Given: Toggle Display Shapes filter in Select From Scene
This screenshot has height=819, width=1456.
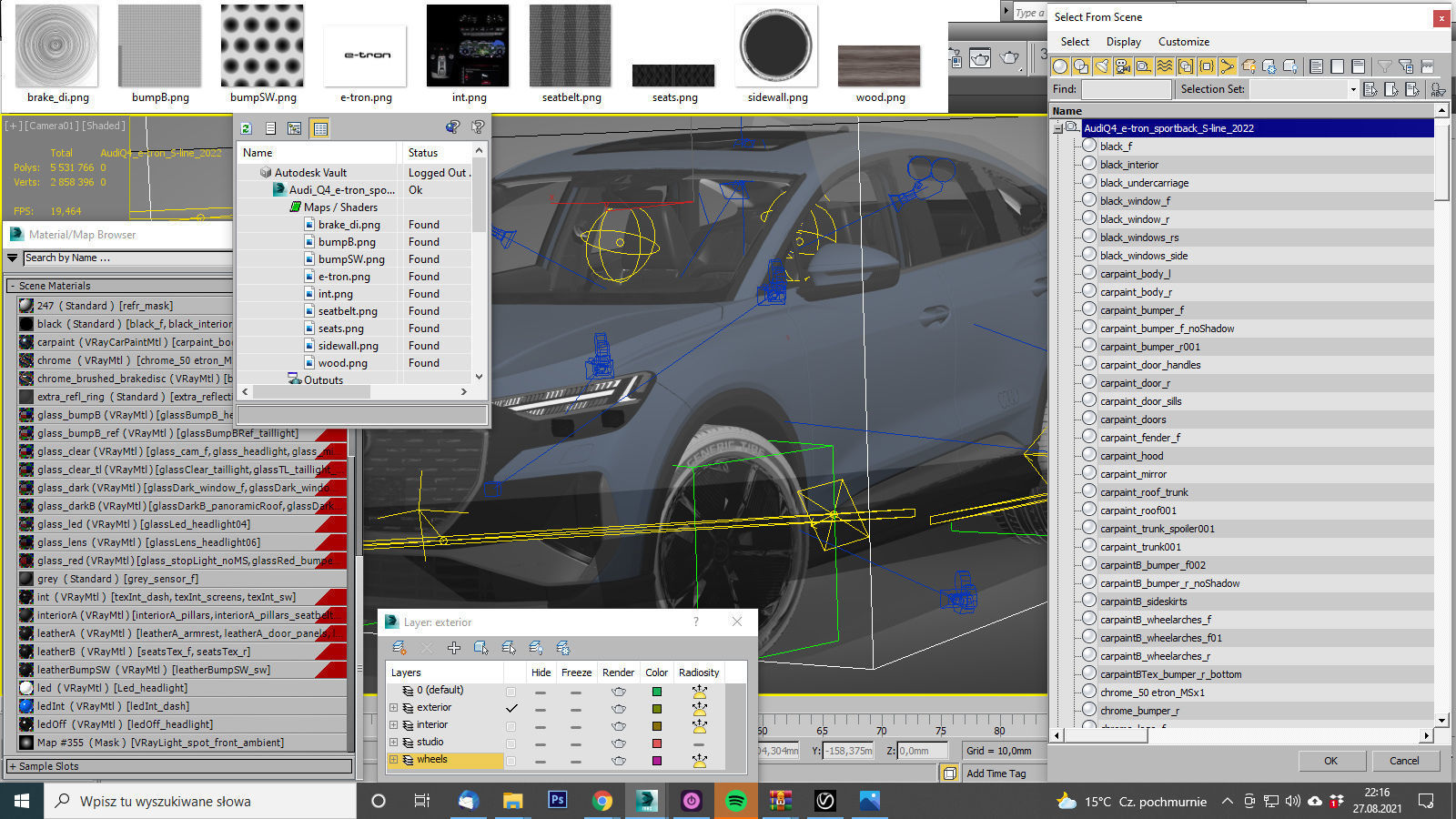Looking at the screenshot, I should (x=1081, y=66).
